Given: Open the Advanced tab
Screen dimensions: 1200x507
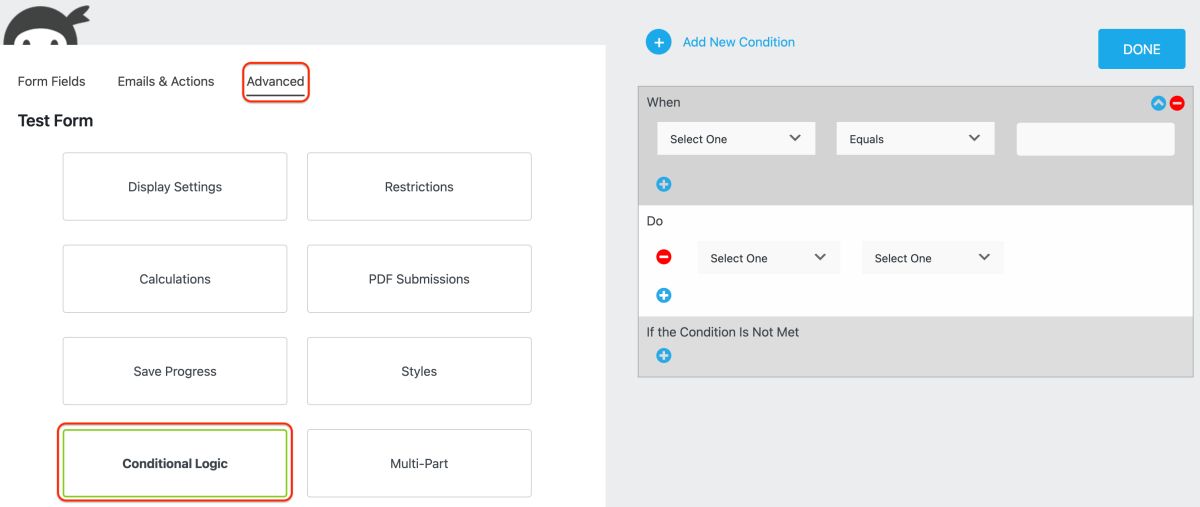Looking at the screenshot, I should pos(275,82).
